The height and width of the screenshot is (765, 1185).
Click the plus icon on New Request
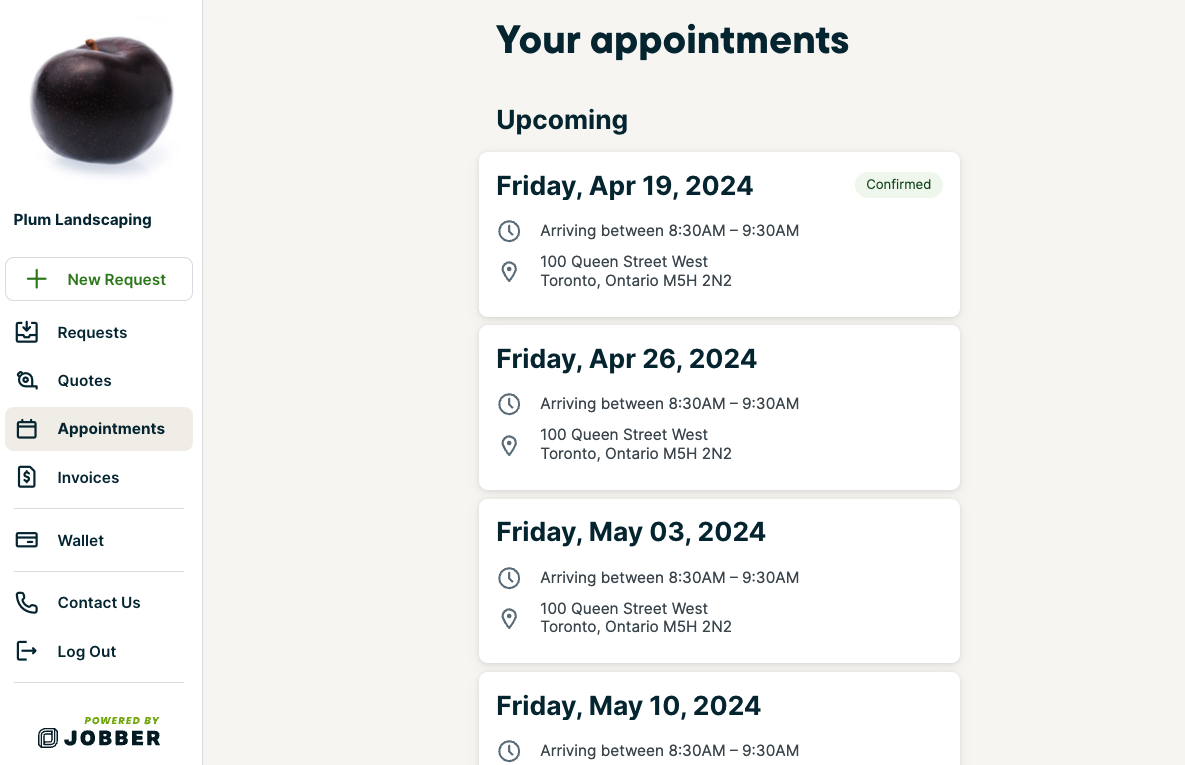point(38,279)
